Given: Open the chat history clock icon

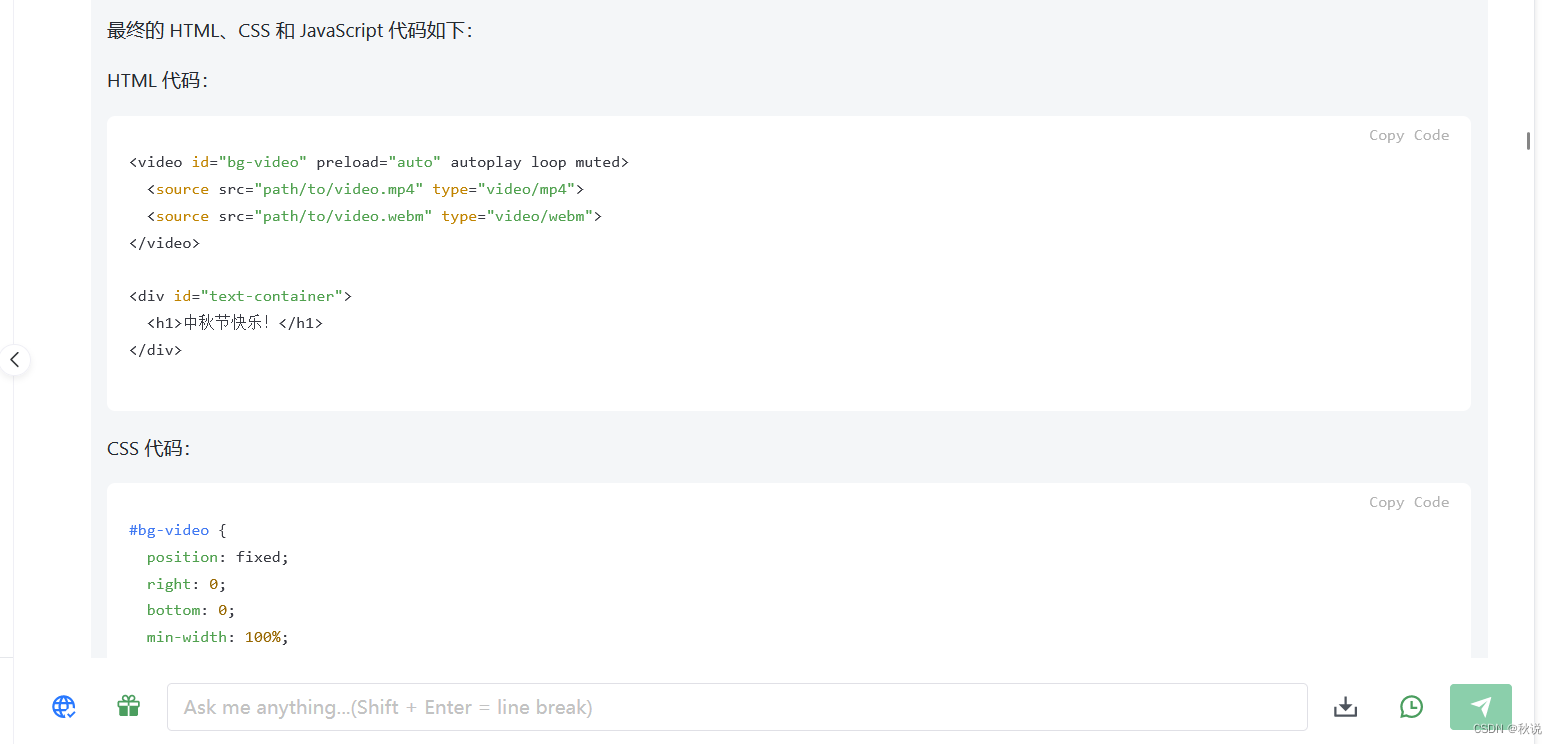Looking at the screenshot, I should pos(1411,707).
